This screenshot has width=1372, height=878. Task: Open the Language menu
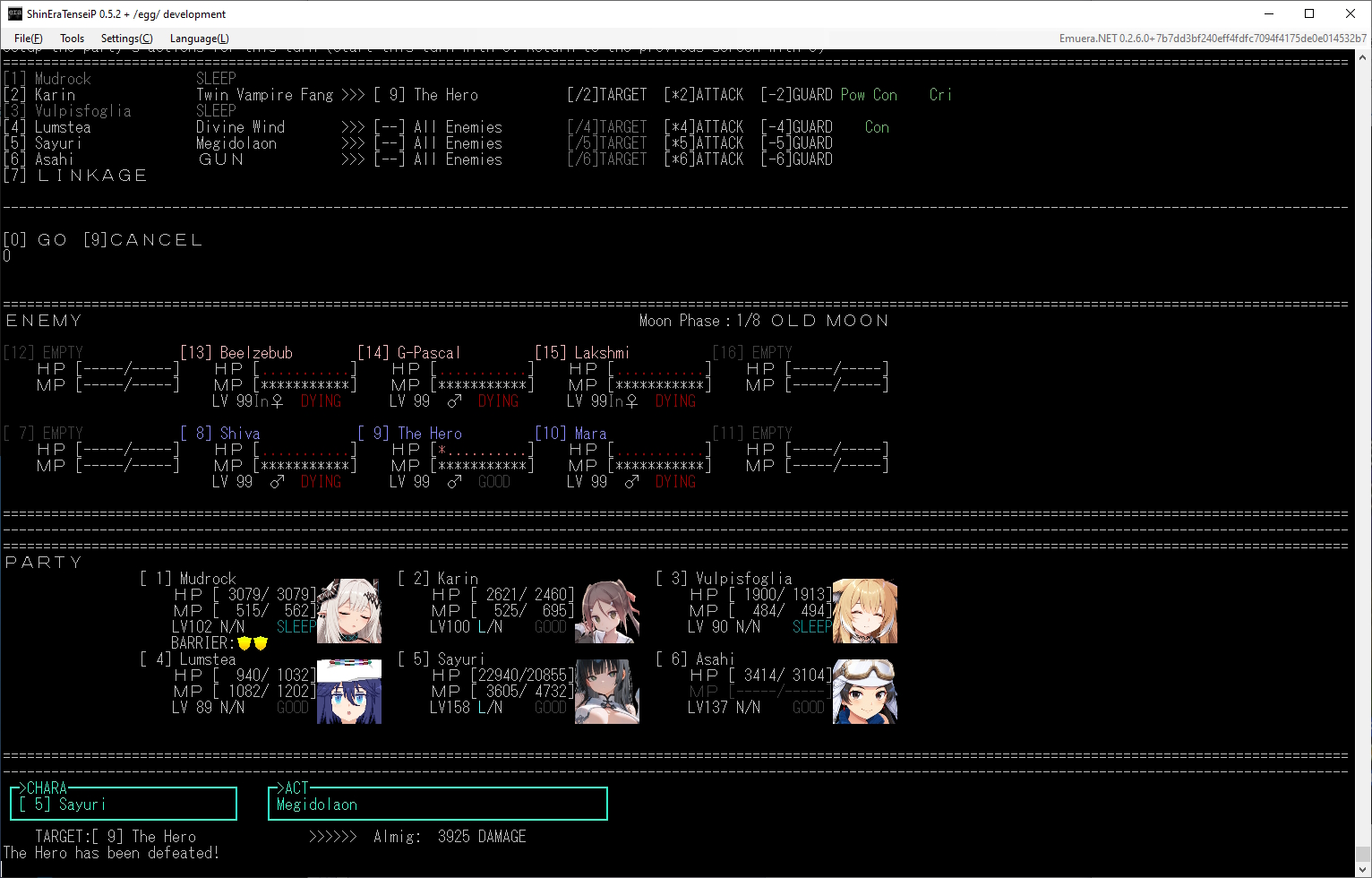(199, 39)
